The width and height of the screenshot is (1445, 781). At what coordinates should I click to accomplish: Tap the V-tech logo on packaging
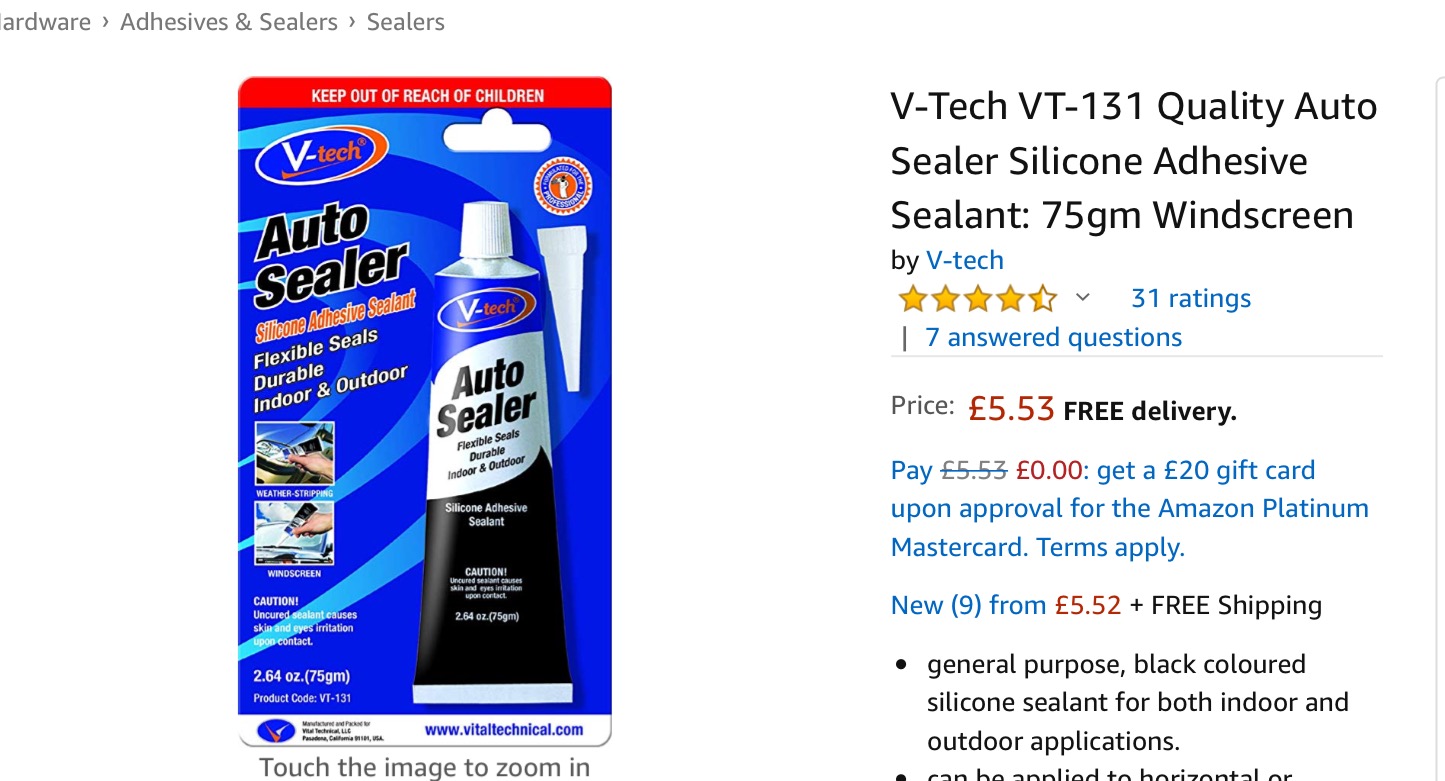click(x=322, y=158)
